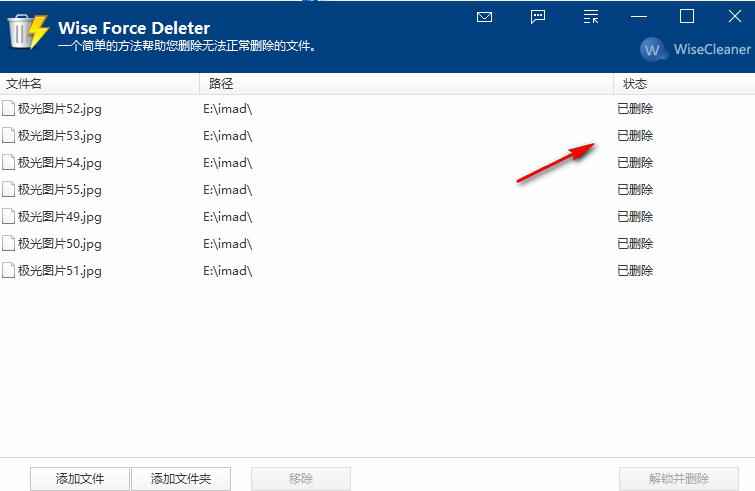
Task: Click the 添加文件 button
Action: click(x=80, y=478)
